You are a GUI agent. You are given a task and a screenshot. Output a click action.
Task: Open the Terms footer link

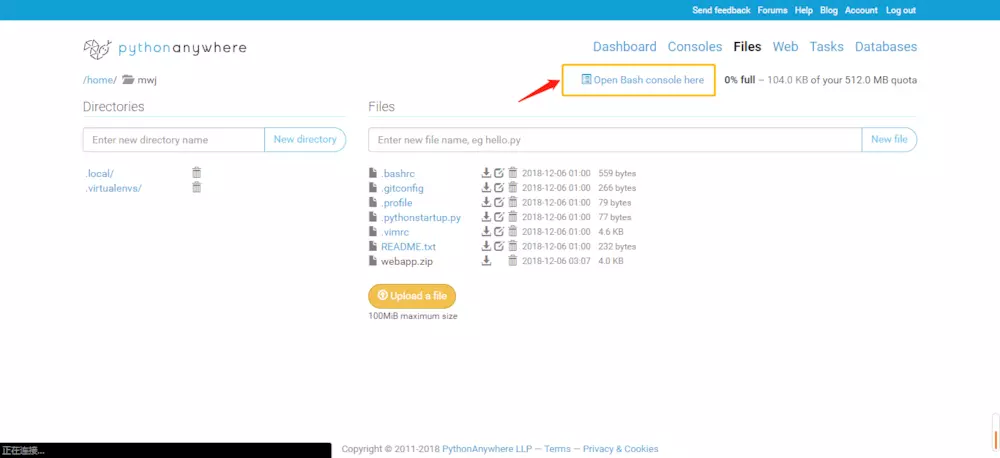click(x=557, y=449)
